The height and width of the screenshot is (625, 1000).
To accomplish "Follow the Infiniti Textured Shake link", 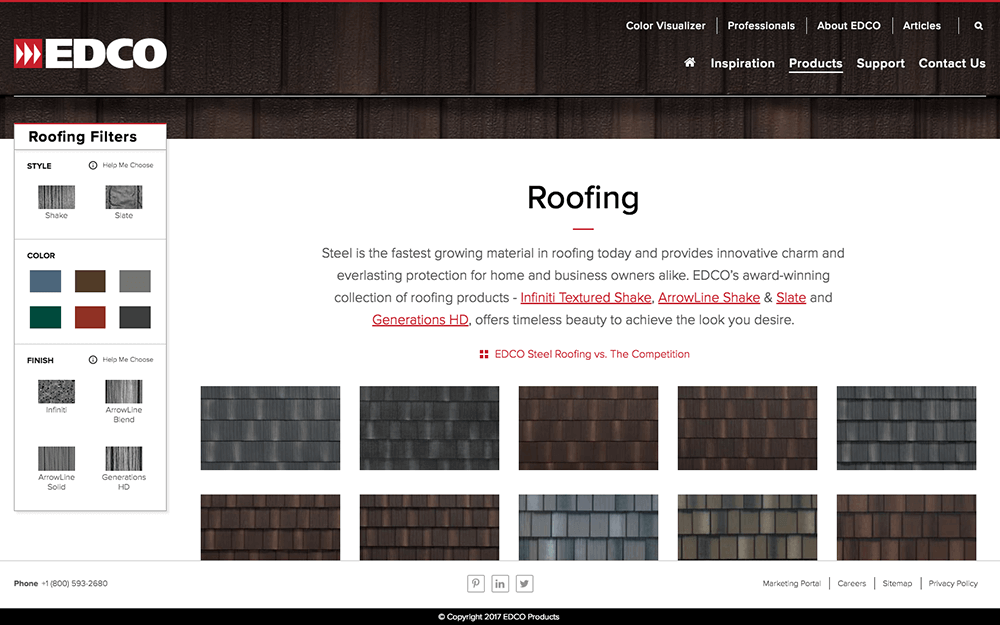I will [585, 298].
